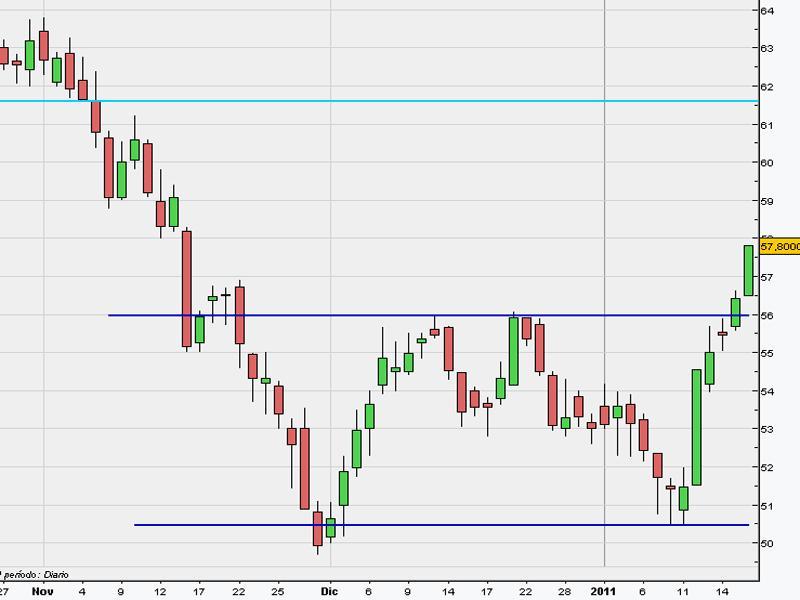
Task: Click the date label 12 on time axis
Action: [160, 592]
